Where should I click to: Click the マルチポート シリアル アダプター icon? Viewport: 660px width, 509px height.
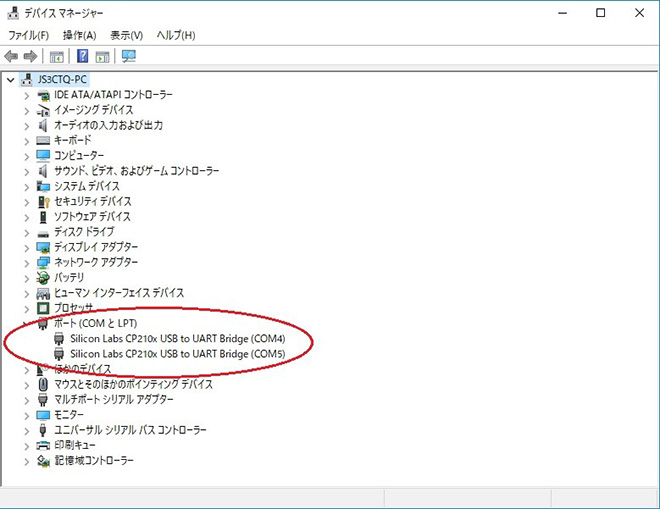coord(43,400)
